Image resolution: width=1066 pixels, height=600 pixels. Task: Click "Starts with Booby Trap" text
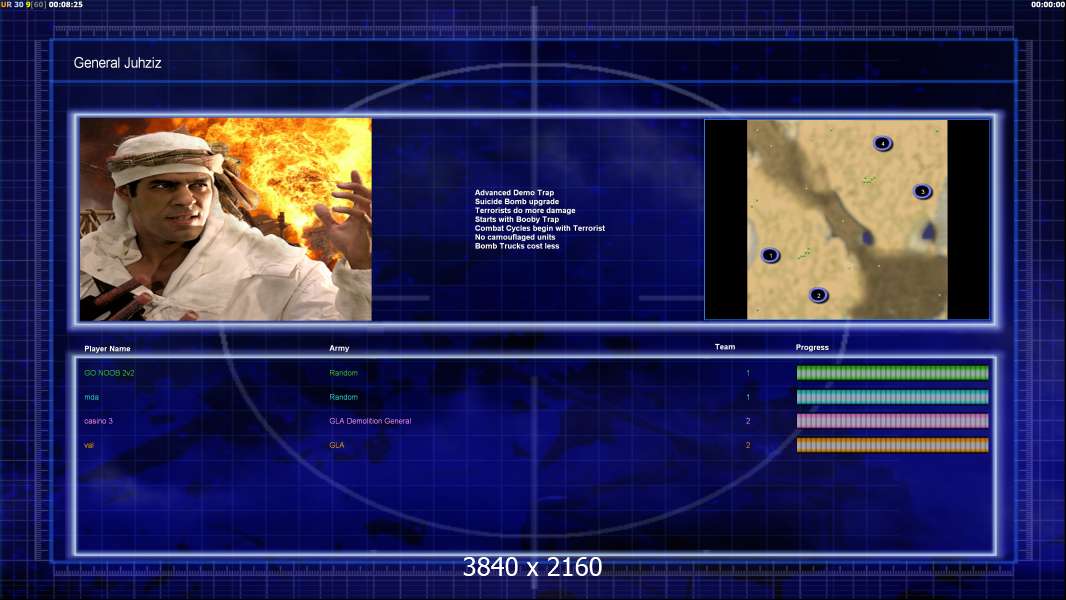point(517,219)
